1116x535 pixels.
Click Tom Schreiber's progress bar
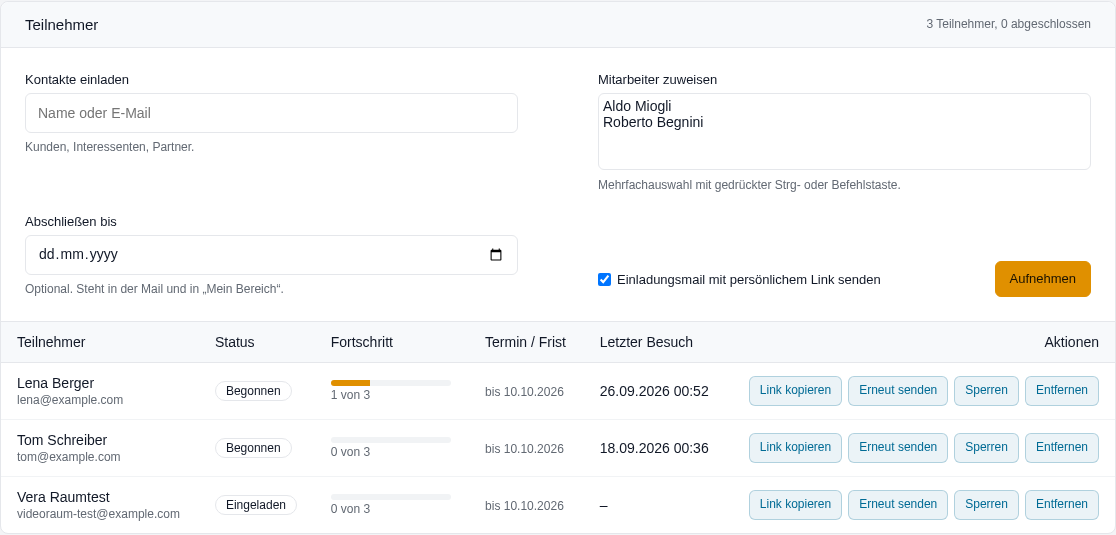(x=391, y=440)
